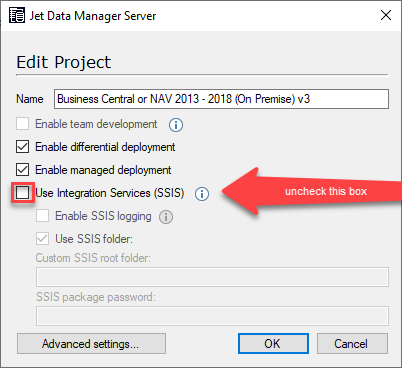Uncheck Enable differential deployment
The height and width of the screenshot is (368, 402).
[x=23, y=147]
